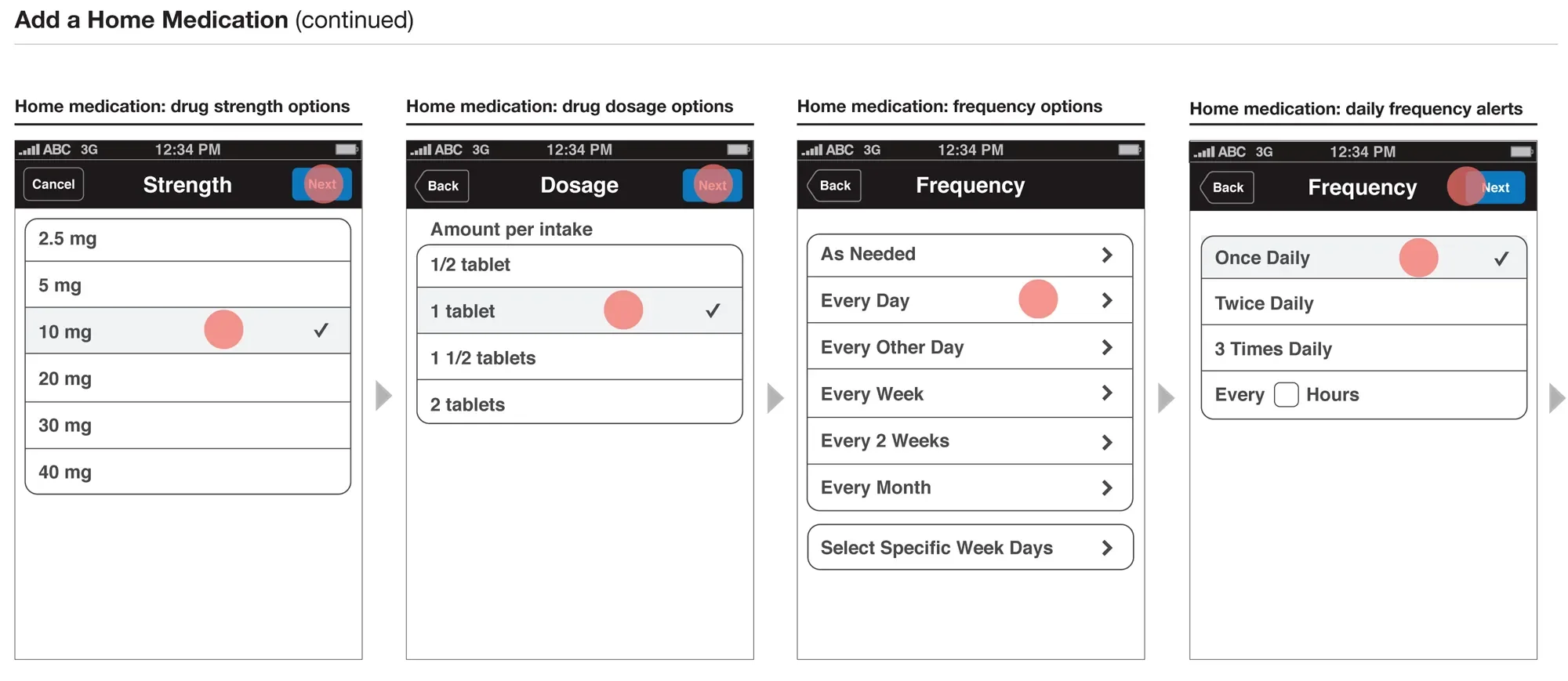This screenshot has width=1568, height=681.
Task: Click the checkmark beside 1 tablet
Action: pos(713,310)
